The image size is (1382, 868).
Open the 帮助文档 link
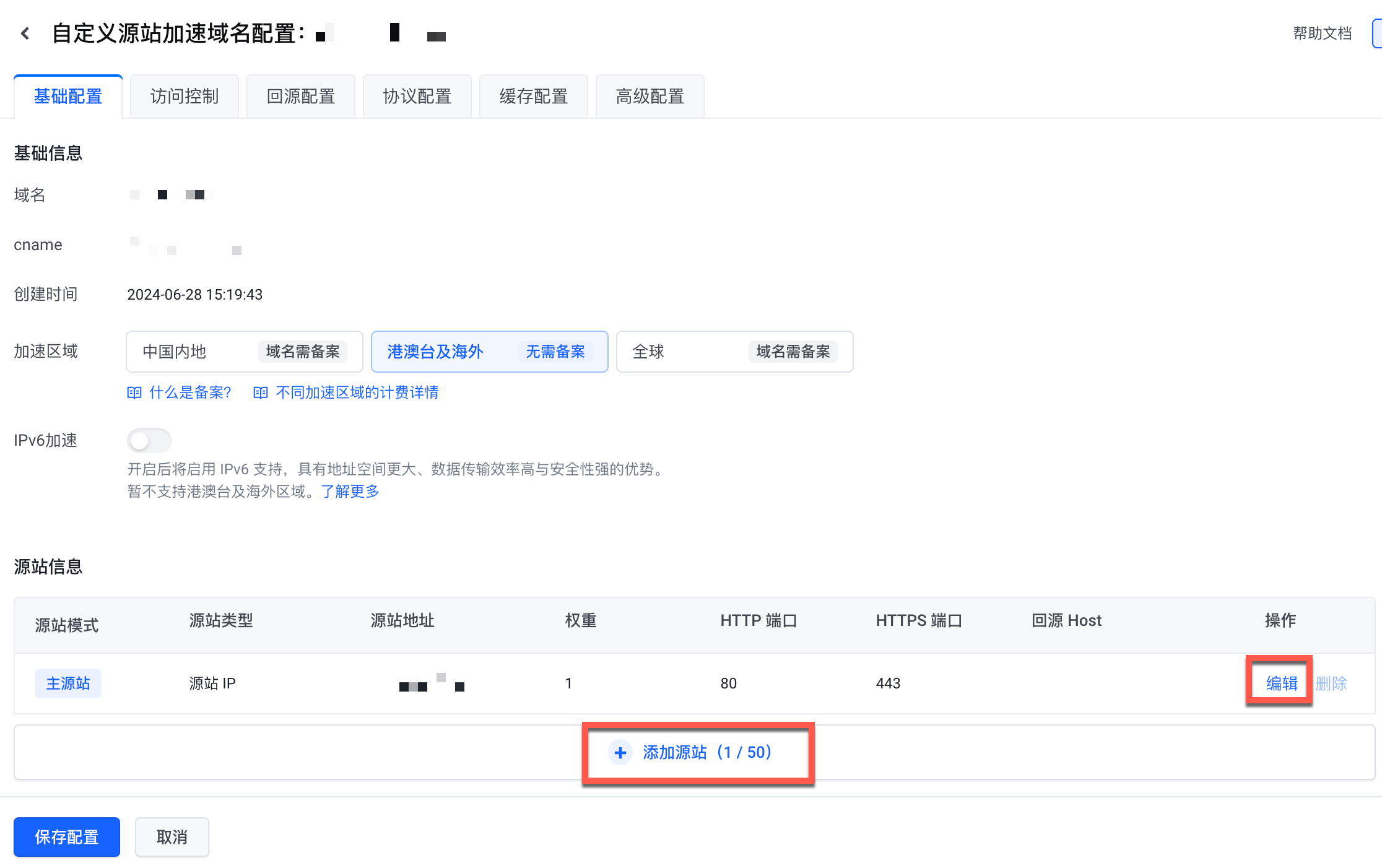click(x=1322, y=33)
